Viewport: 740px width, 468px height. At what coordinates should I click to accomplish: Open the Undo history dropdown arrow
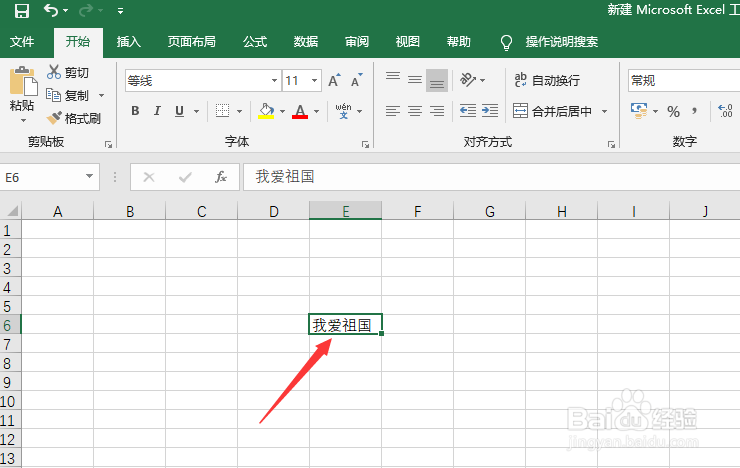pos(65,11)
